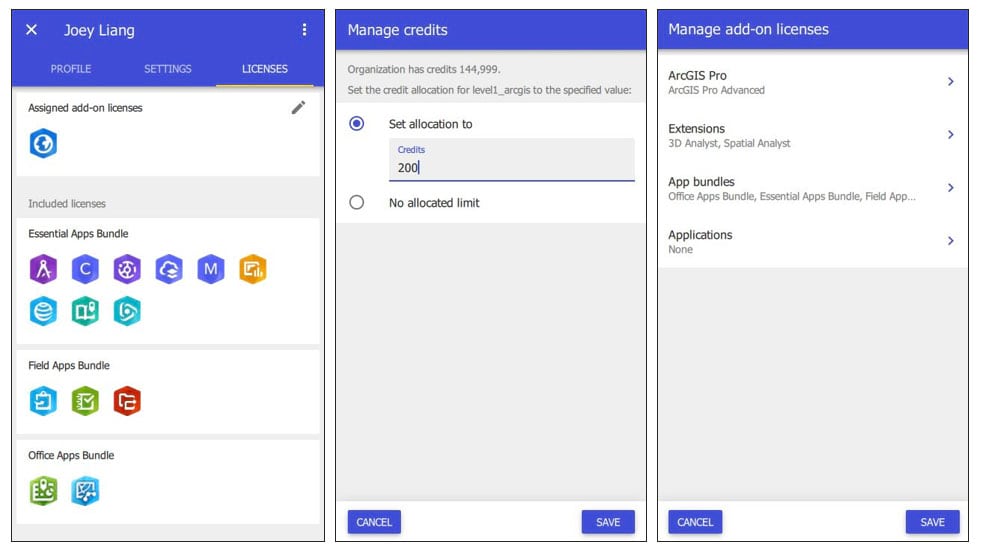Edit assigned add-on licenses with pencil icon

(298, 108)
